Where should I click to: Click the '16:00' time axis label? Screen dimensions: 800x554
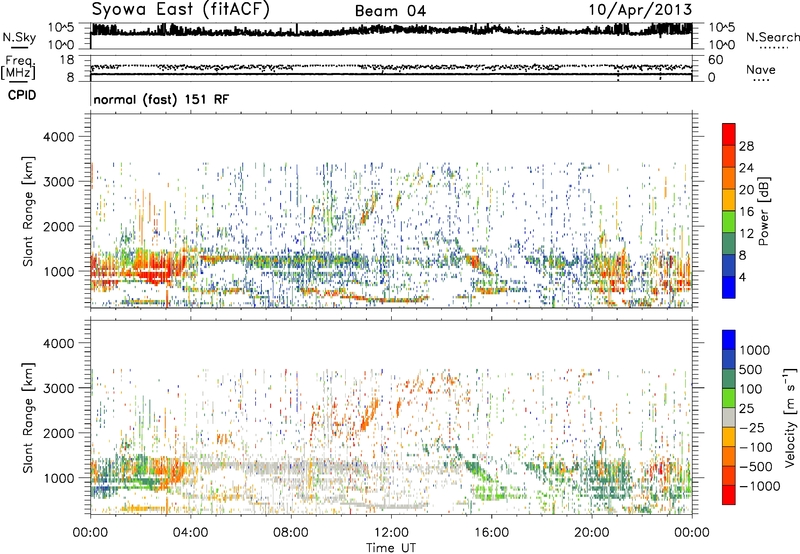pyautogui.click(x=491, y=533)
